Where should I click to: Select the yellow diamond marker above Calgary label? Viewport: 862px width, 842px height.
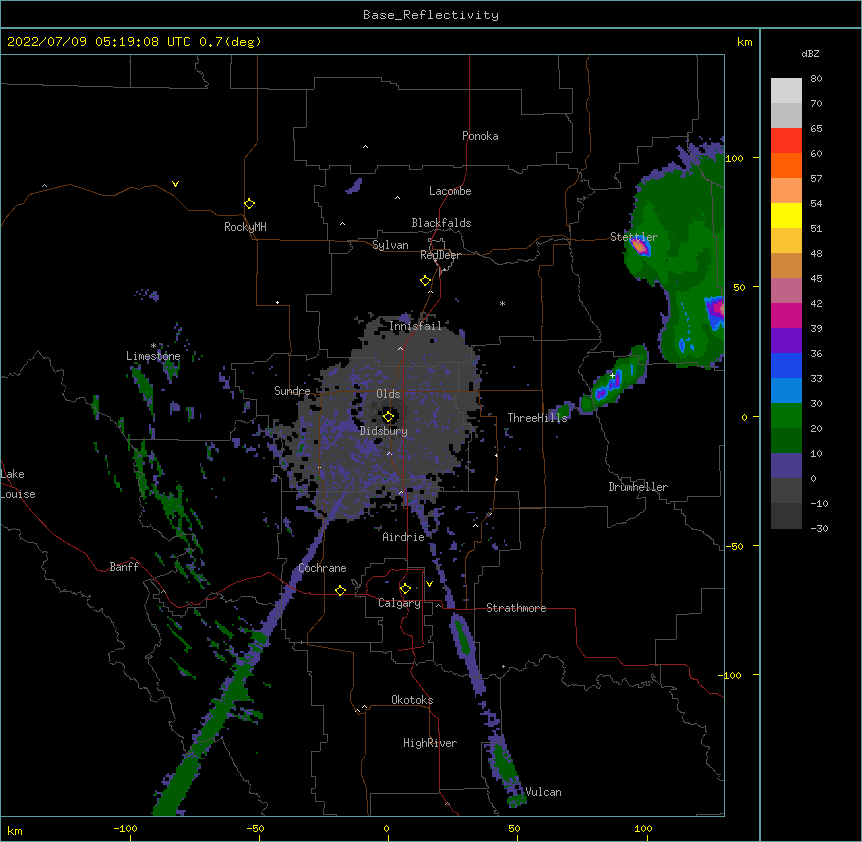point(405,589)
